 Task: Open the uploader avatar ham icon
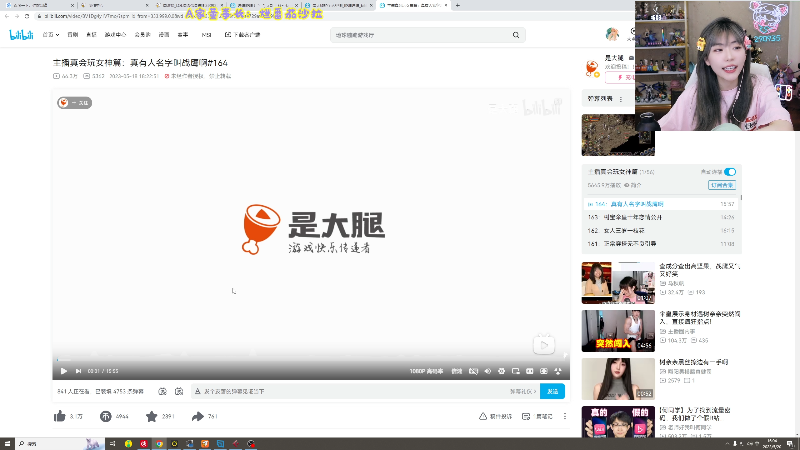592,68
